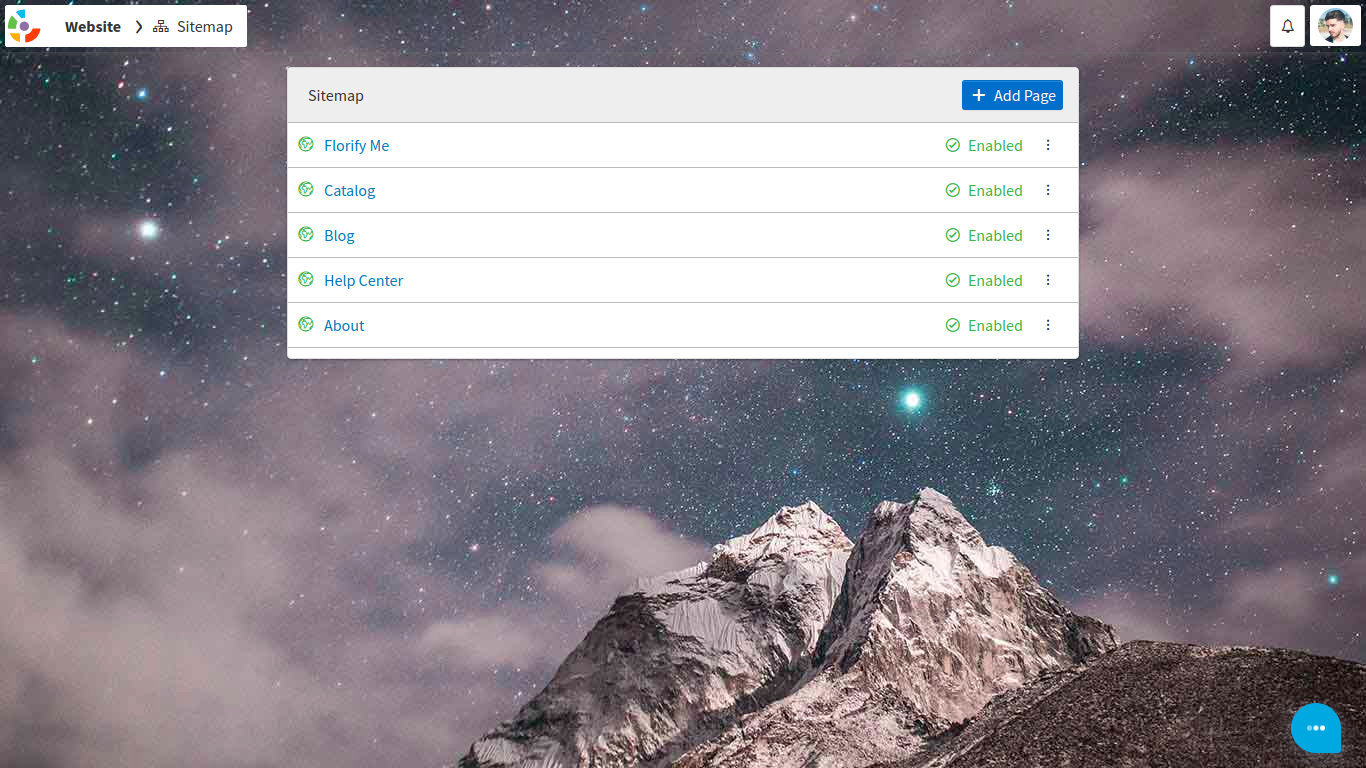Open the three-dot menu for Catalog
The height and width of the screenshot is (768, 1366).
pyautogui.click(x=1048, y=190)
